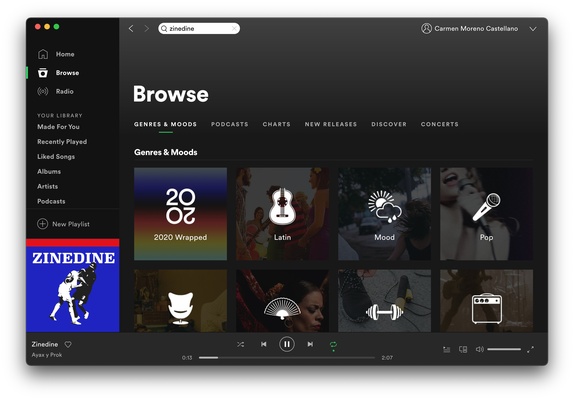Click the search field containing zinedine
574x400 pixels.
[x=199, y=29]
